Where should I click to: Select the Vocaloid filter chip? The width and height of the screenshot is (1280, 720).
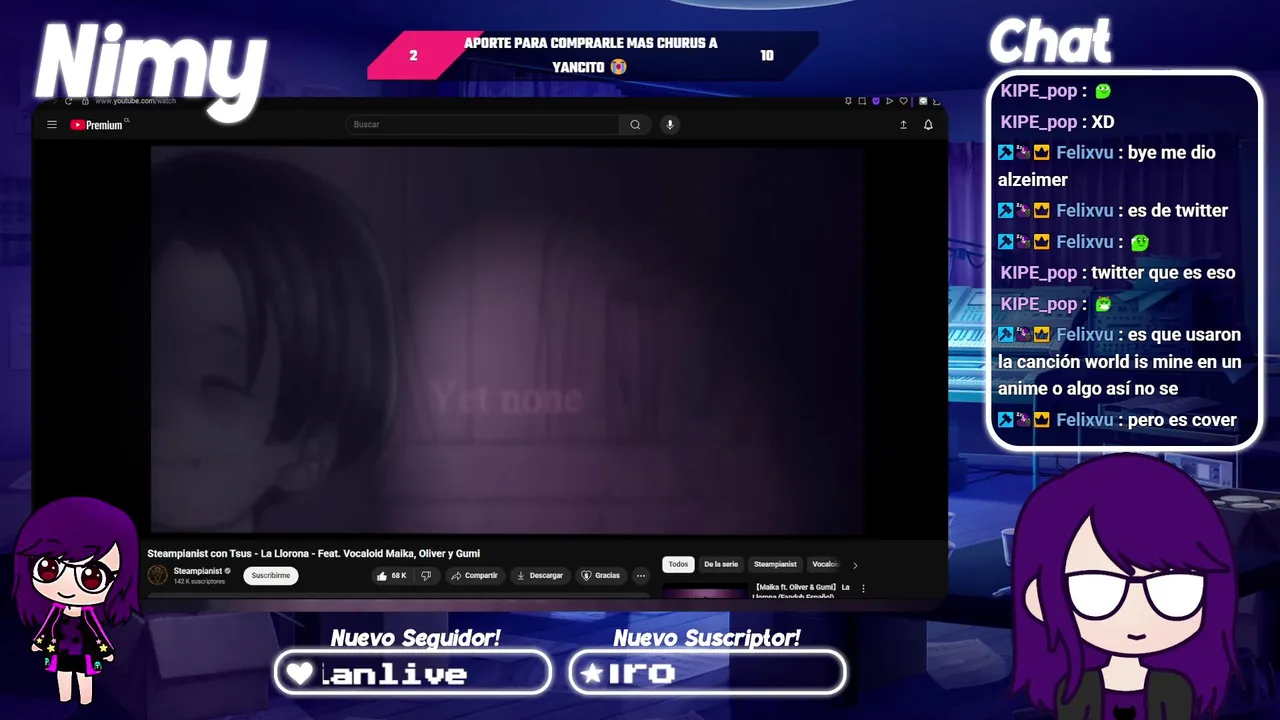tap(824, 565)
